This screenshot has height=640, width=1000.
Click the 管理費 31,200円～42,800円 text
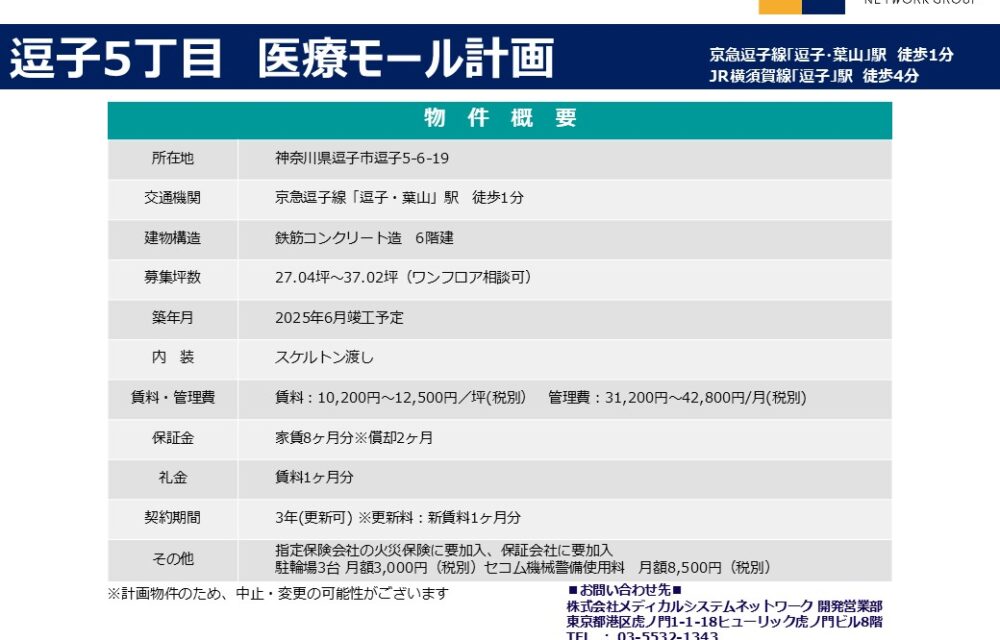[x=677, y=397]
